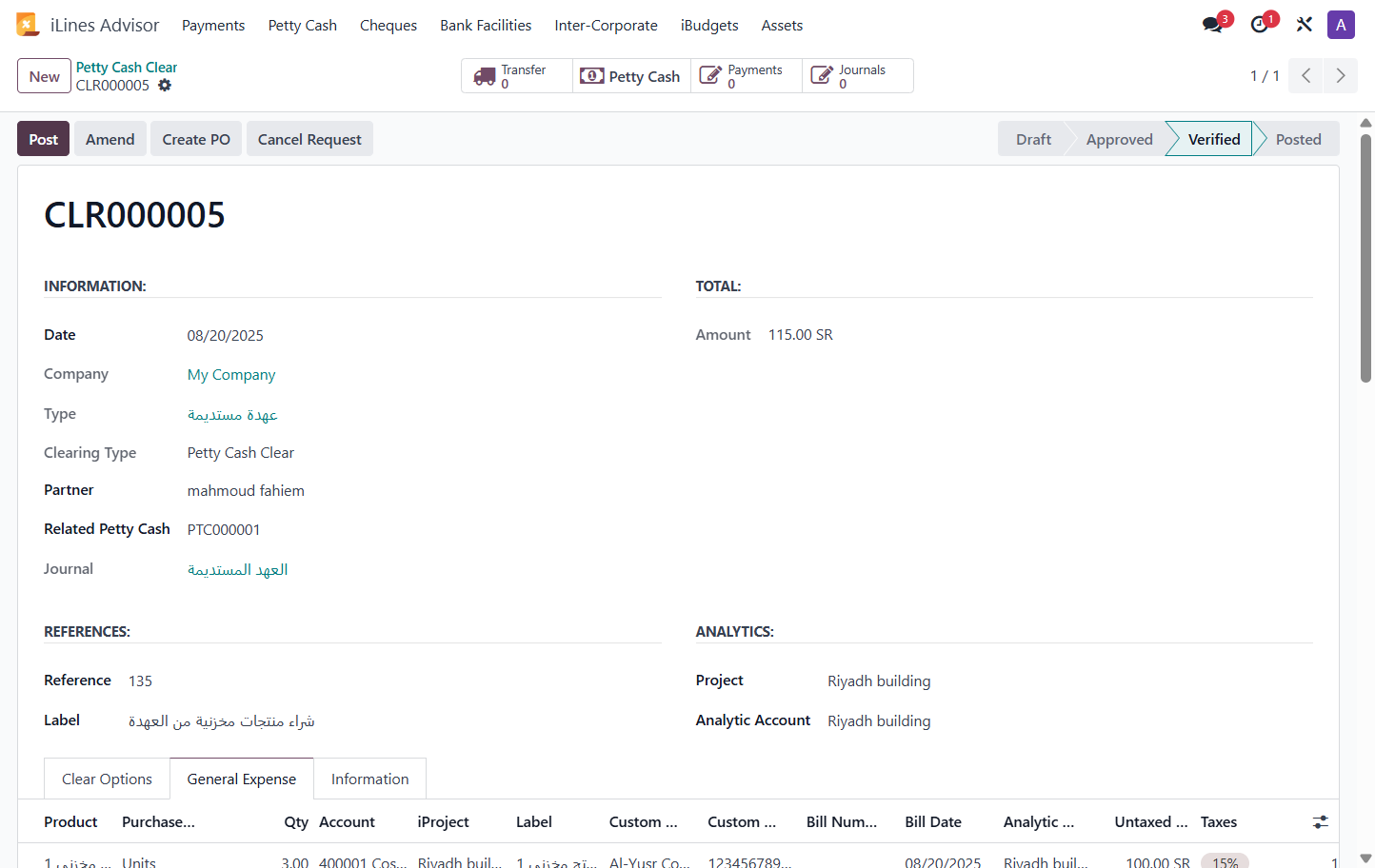Open the column settings adjust icon

pyautogui.click(x=1321, y=822)
